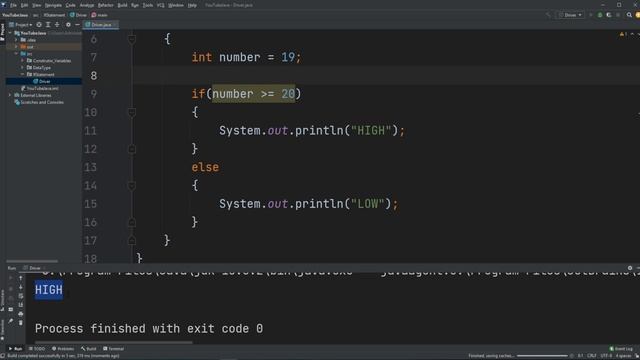Toggle code fold marker on line 12
The width and height of the screenshot is (640, 360).
tap(132, 149)
